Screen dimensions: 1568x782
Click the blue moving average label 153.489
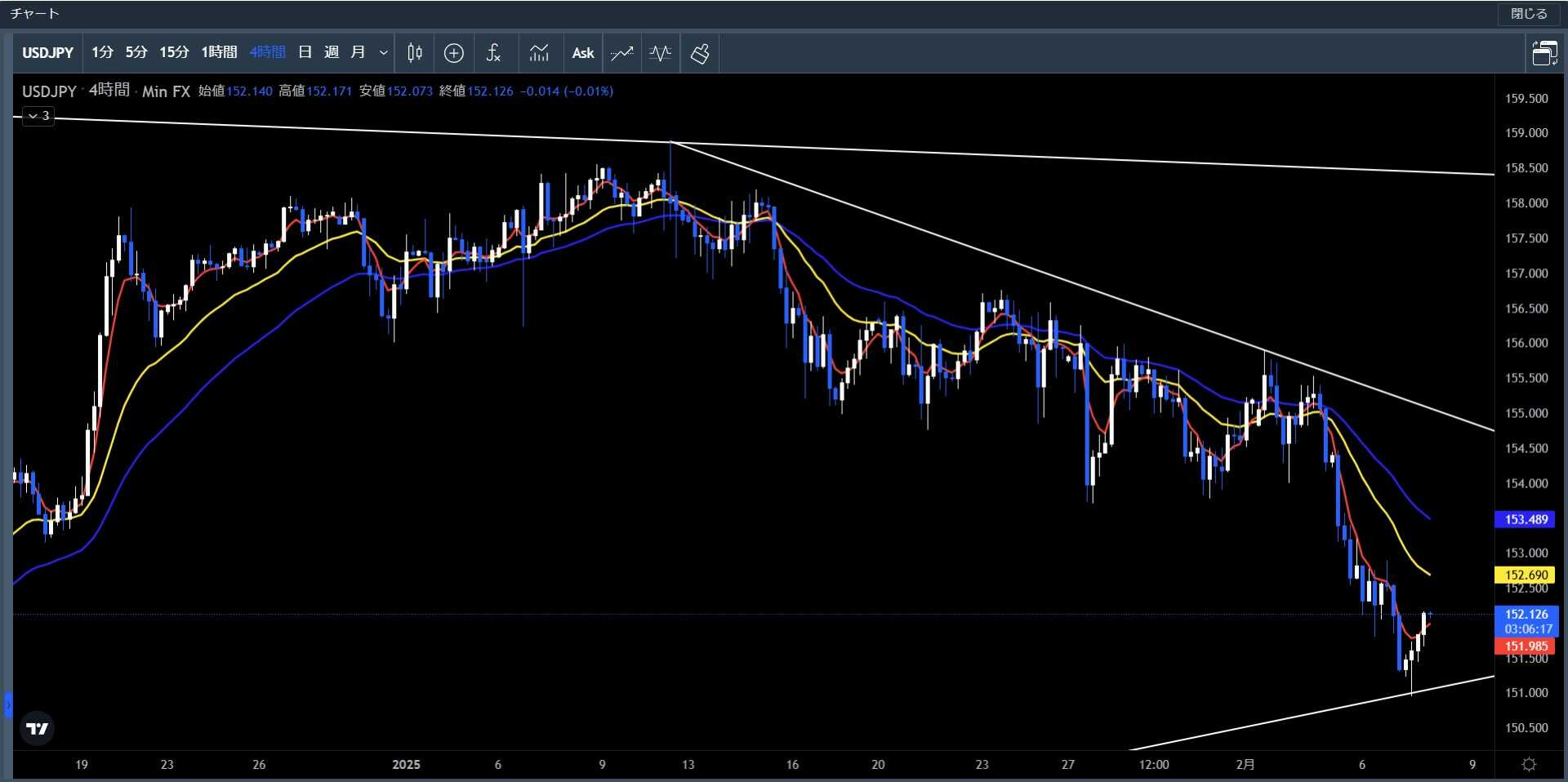(x=1526, y=519)
